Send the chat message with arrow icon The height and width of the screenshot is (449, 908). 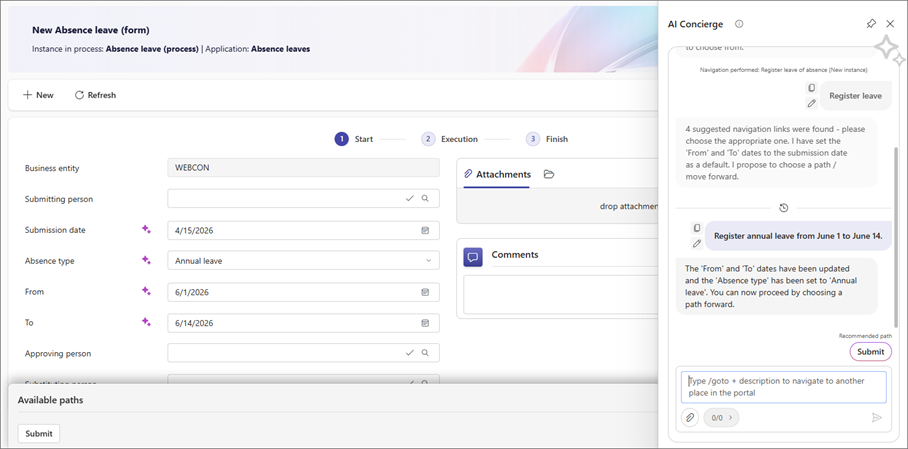pos(877,418)
